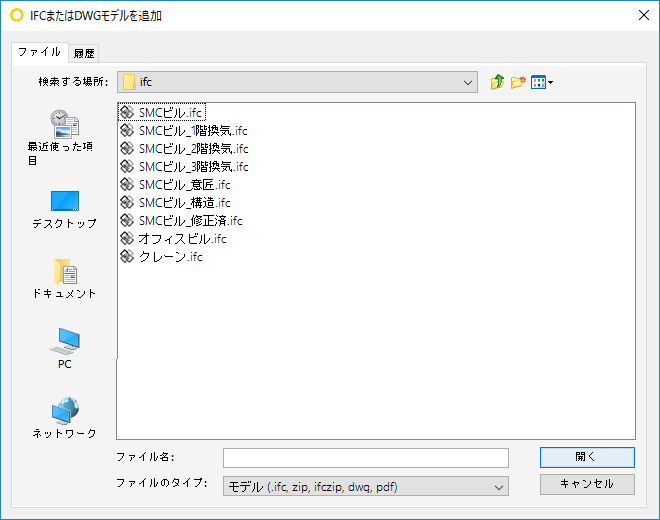Click the file icon of SMCビル_1階換気.ifc
The image size is (660, 520).
click(x=127, y=131)
